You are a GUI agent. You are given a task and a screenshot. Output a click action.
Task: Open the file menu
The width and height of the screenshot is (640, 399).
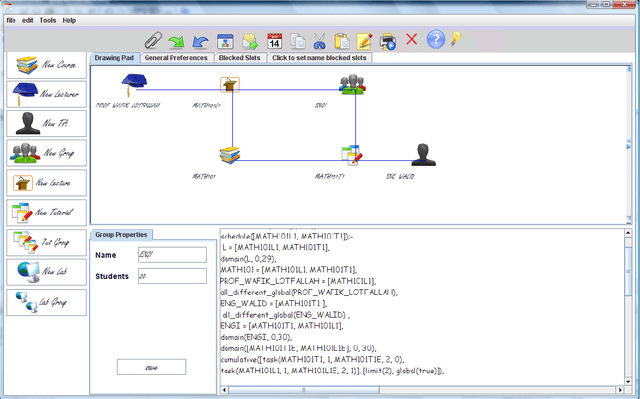11,20
